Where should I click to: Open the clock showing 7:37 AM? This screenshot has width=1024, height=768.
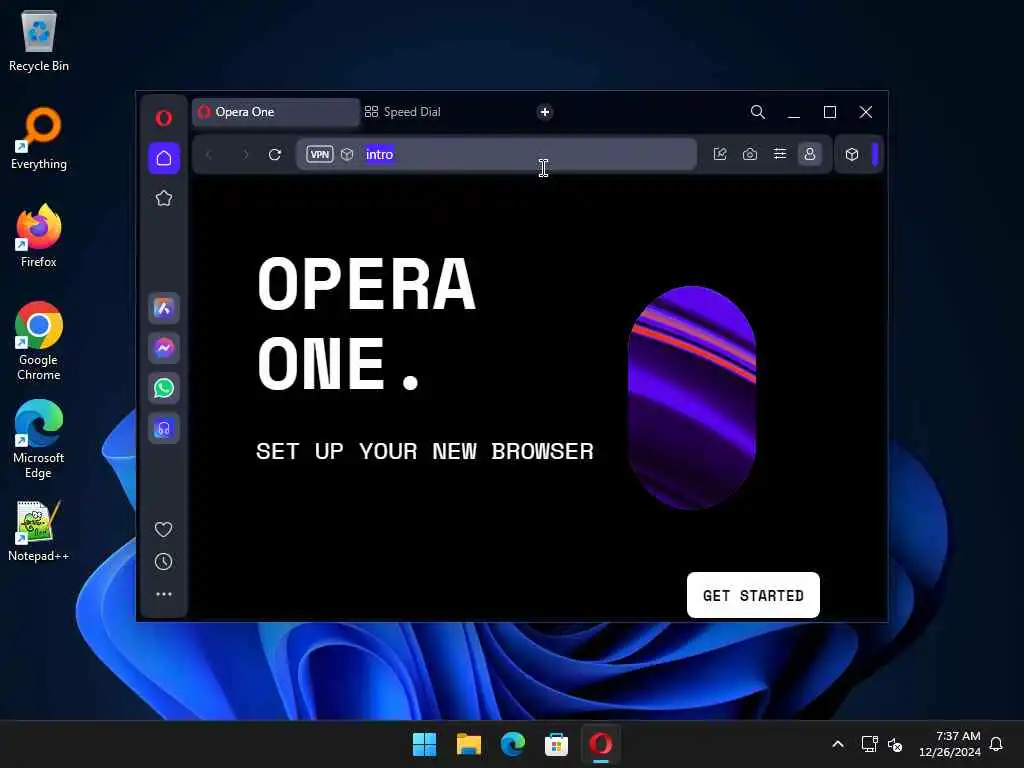click(x=950, y=744)
